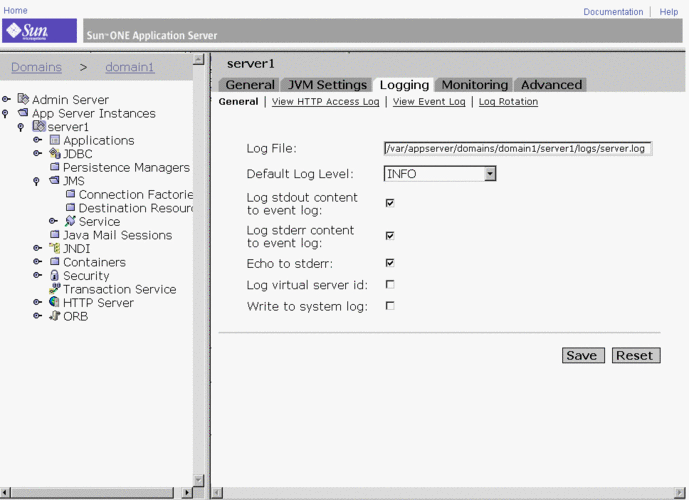689x500 pixels.
Task: Click the Security padlock icon
Action: [54, 275]
